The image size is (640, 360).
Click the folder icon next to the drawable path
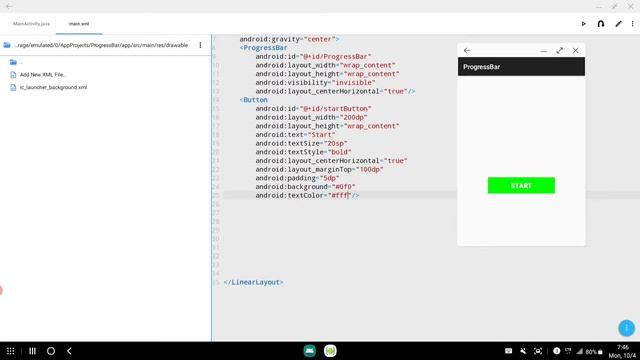pyautogui.click(x=7, y=45)
